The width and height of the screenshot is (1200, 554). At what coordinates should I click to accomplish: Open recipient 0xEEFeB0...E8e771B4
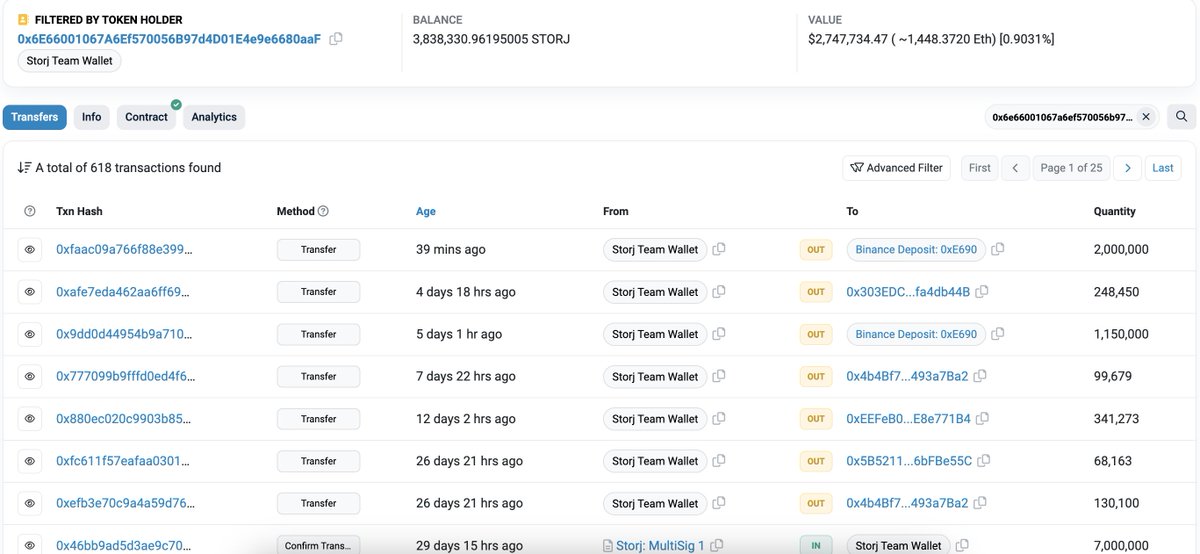click(x=909, y=419)
